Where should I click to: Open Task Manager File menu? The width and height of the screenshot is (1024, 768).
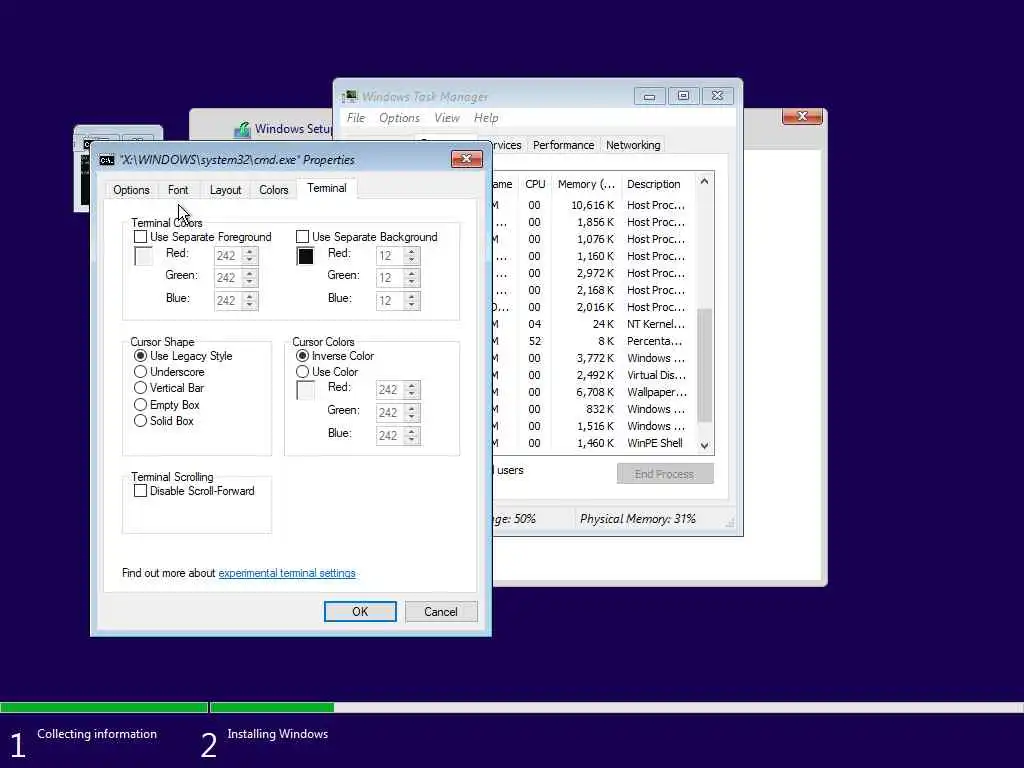click(356, 118)
